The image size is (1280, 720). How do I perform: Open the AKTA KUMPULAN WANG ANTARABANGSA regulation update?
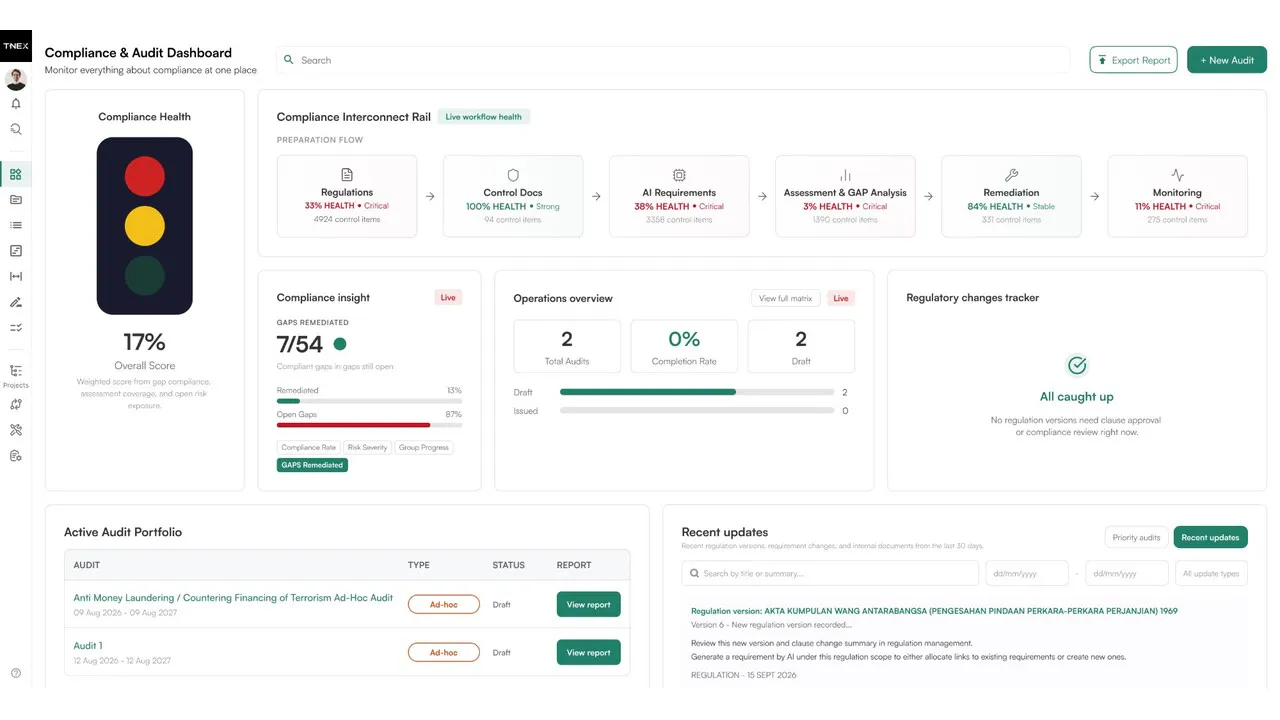[934, 611]
